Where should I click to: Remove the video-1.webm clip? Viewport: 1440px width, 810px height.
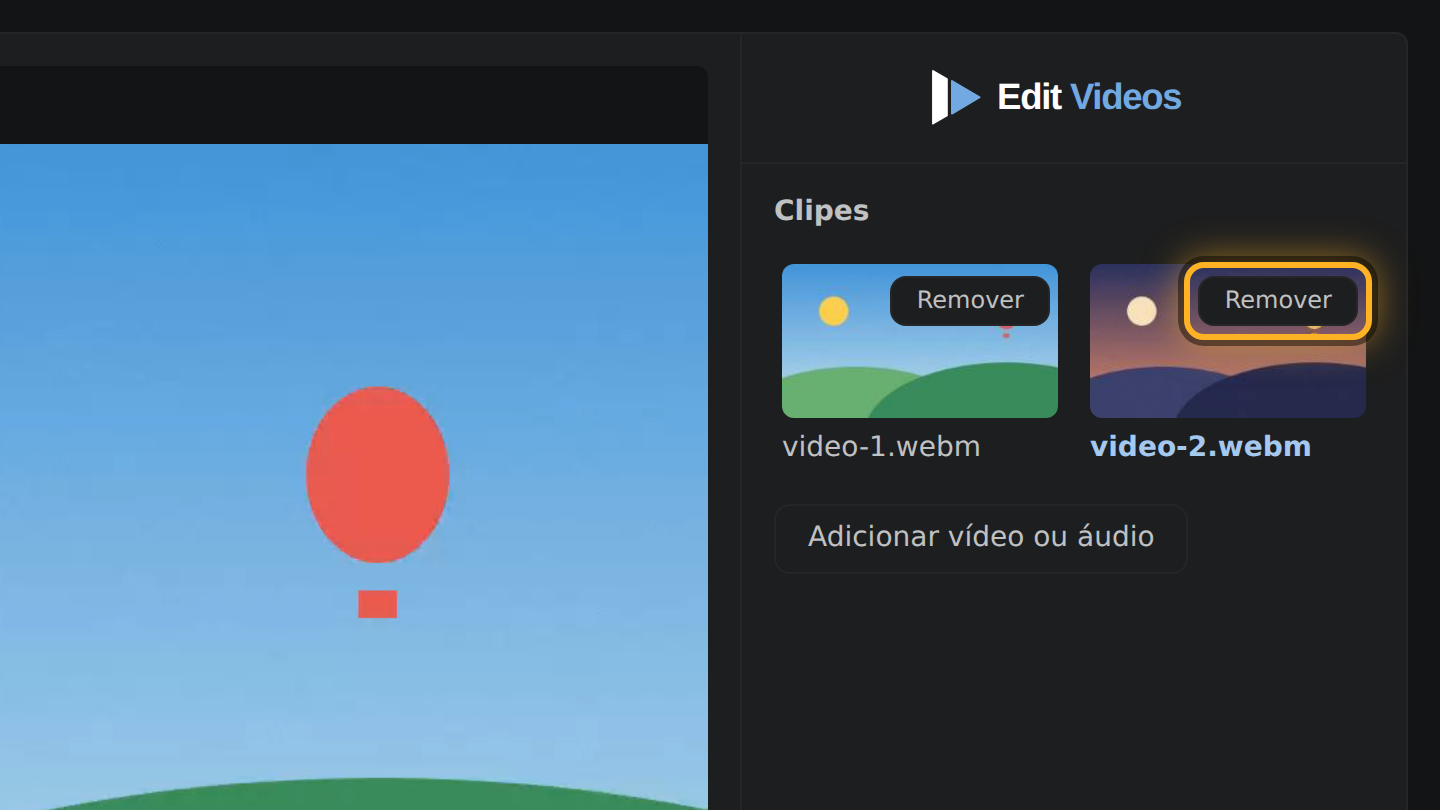pyautogui.click(x=970, y=300)
